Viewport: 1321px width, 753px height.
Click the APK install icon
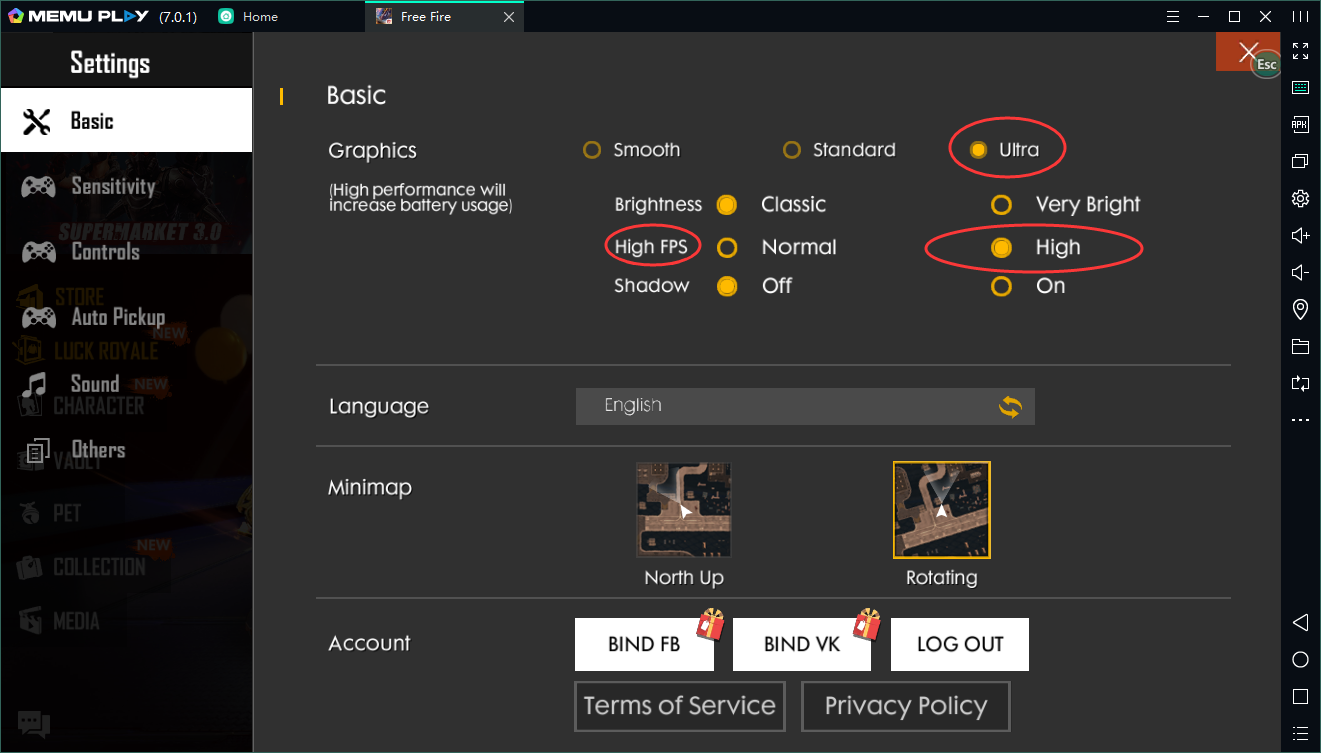click(x=1300, y=124)
